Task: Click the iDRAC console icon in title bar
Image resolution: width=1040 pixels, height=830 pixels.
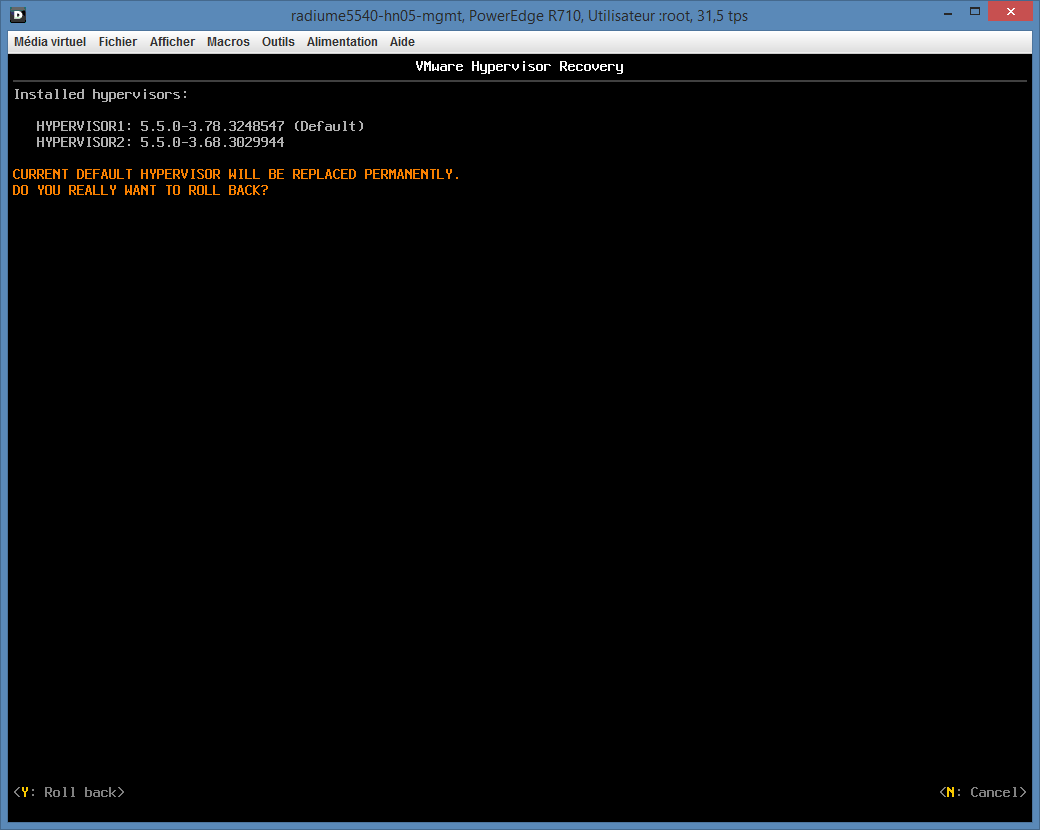Action: [17, 15]
